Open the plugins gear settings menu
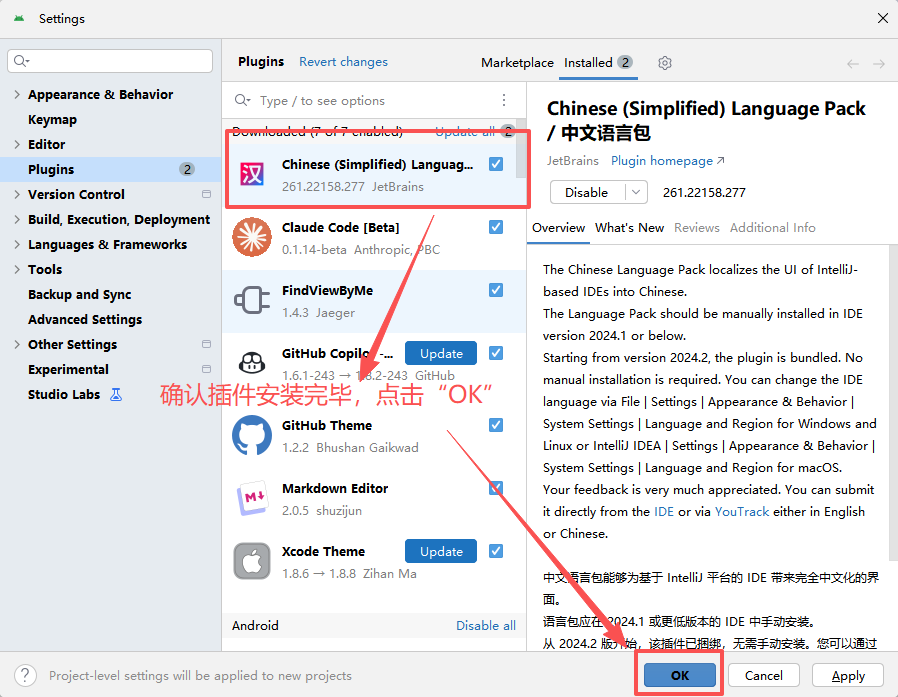 (664, 62)
